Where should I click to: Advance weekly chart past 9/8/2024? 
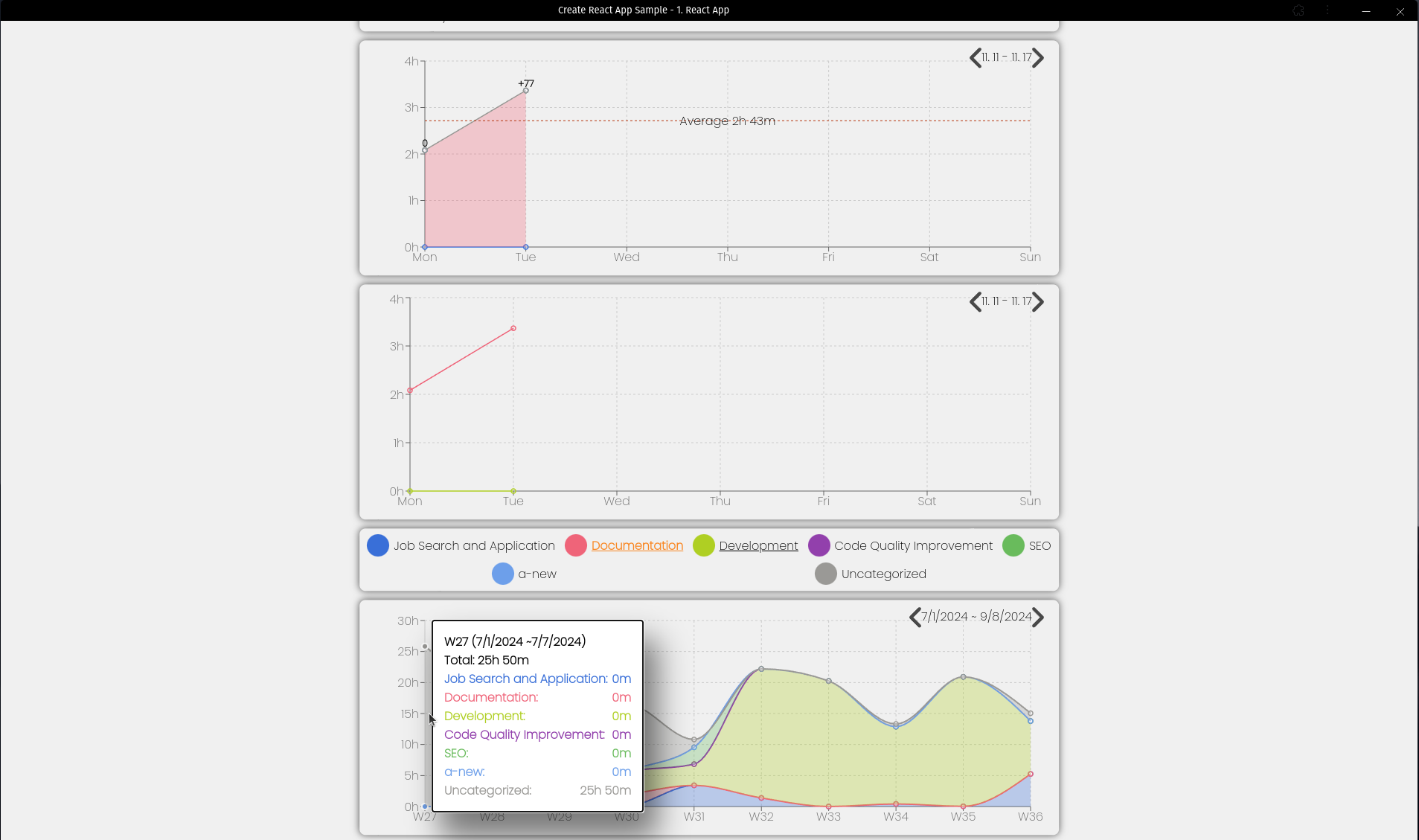(1038, 618)
